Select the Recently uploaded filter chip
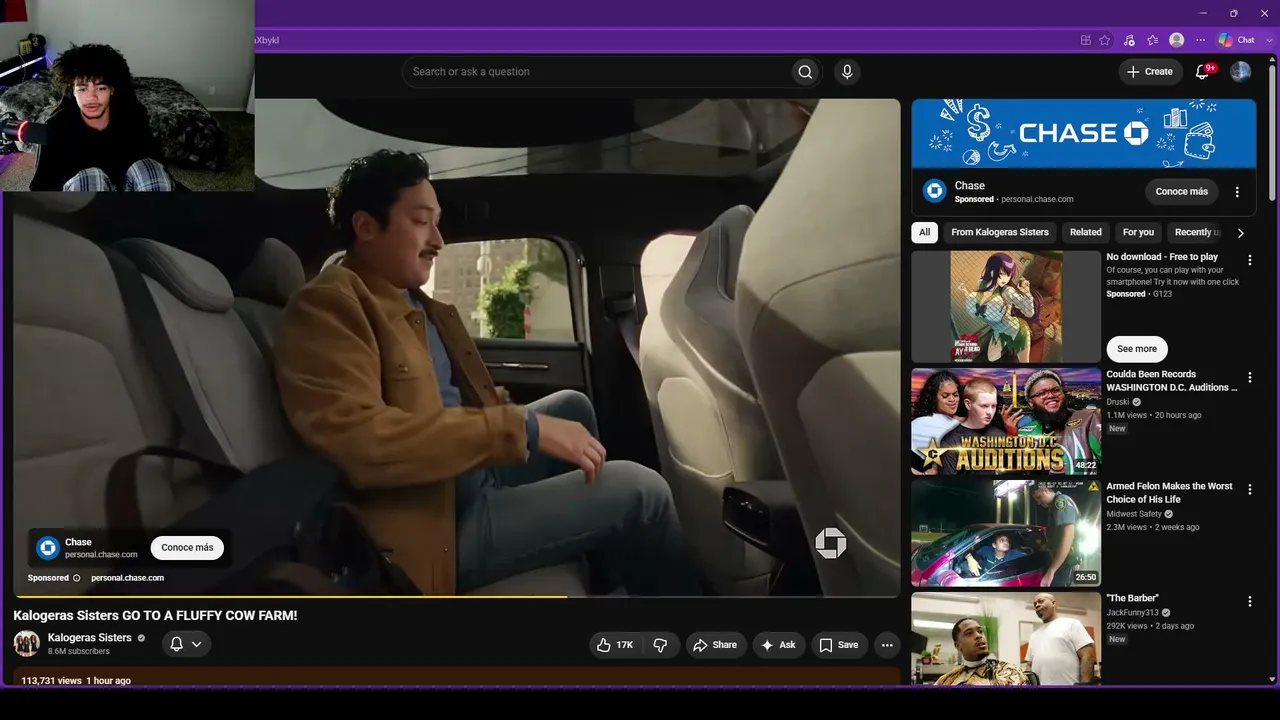 coord(1197,232)
